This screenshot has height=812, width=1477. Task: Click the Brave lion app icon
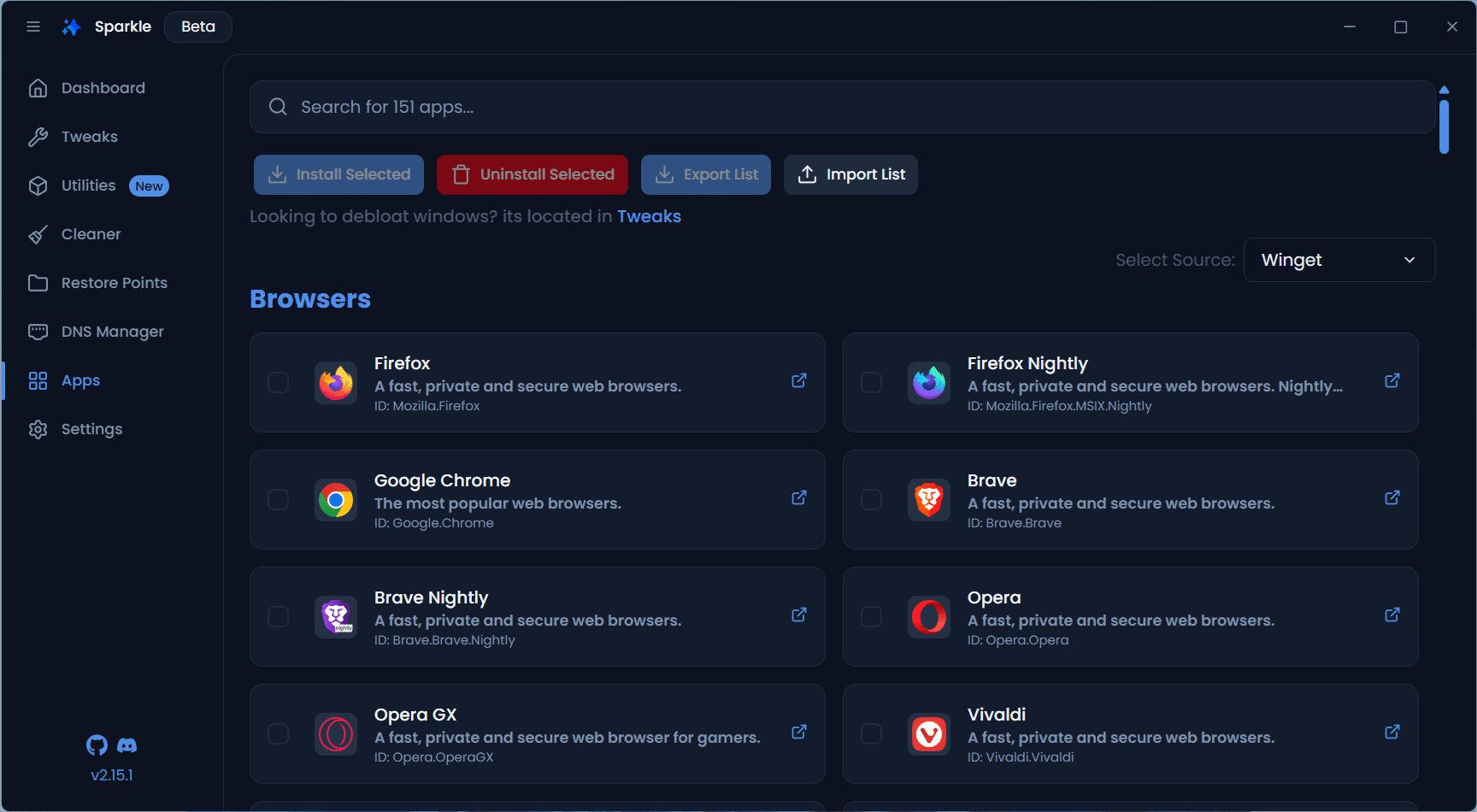coord(929,499)
